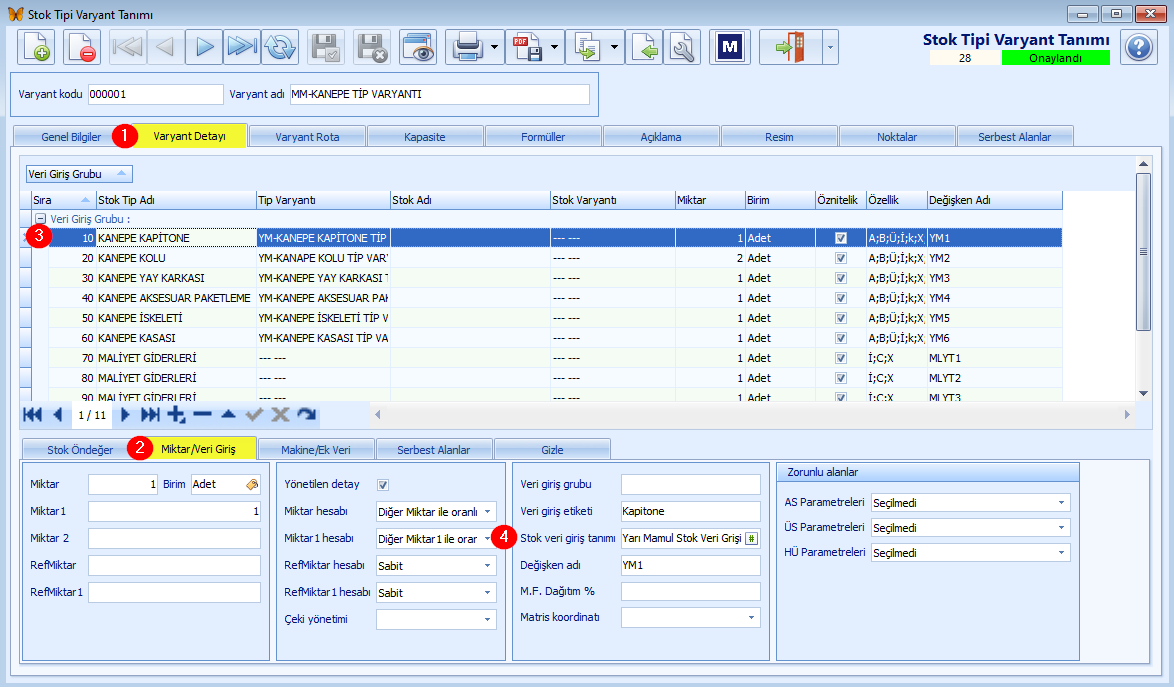This screenshot has width=1174, height=687.
Task: Open the AS Parametreleri dropdown
Action: tap(1061, 503)
